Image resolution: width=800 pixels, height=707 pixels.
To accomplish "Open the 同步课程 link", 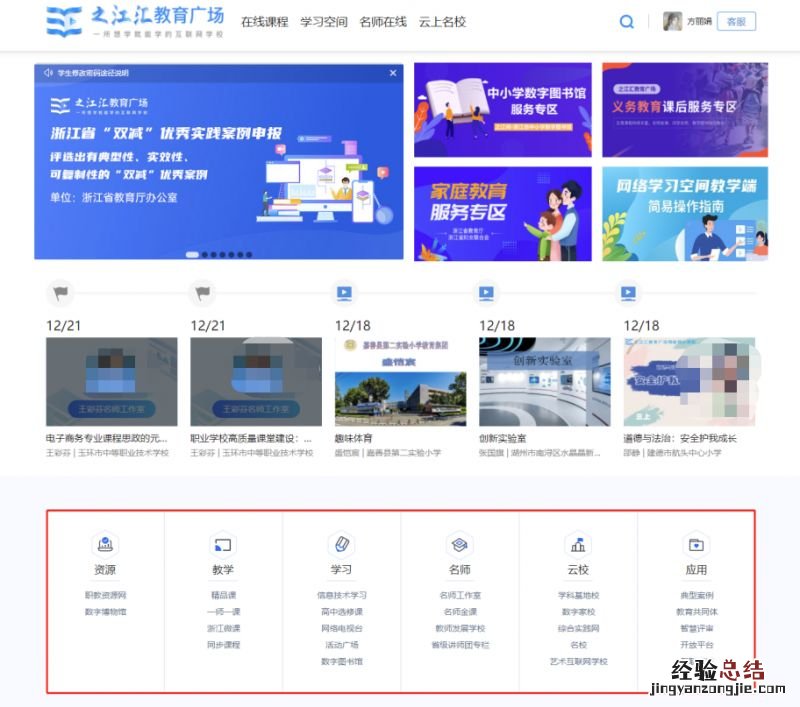I will coord(223,645).
